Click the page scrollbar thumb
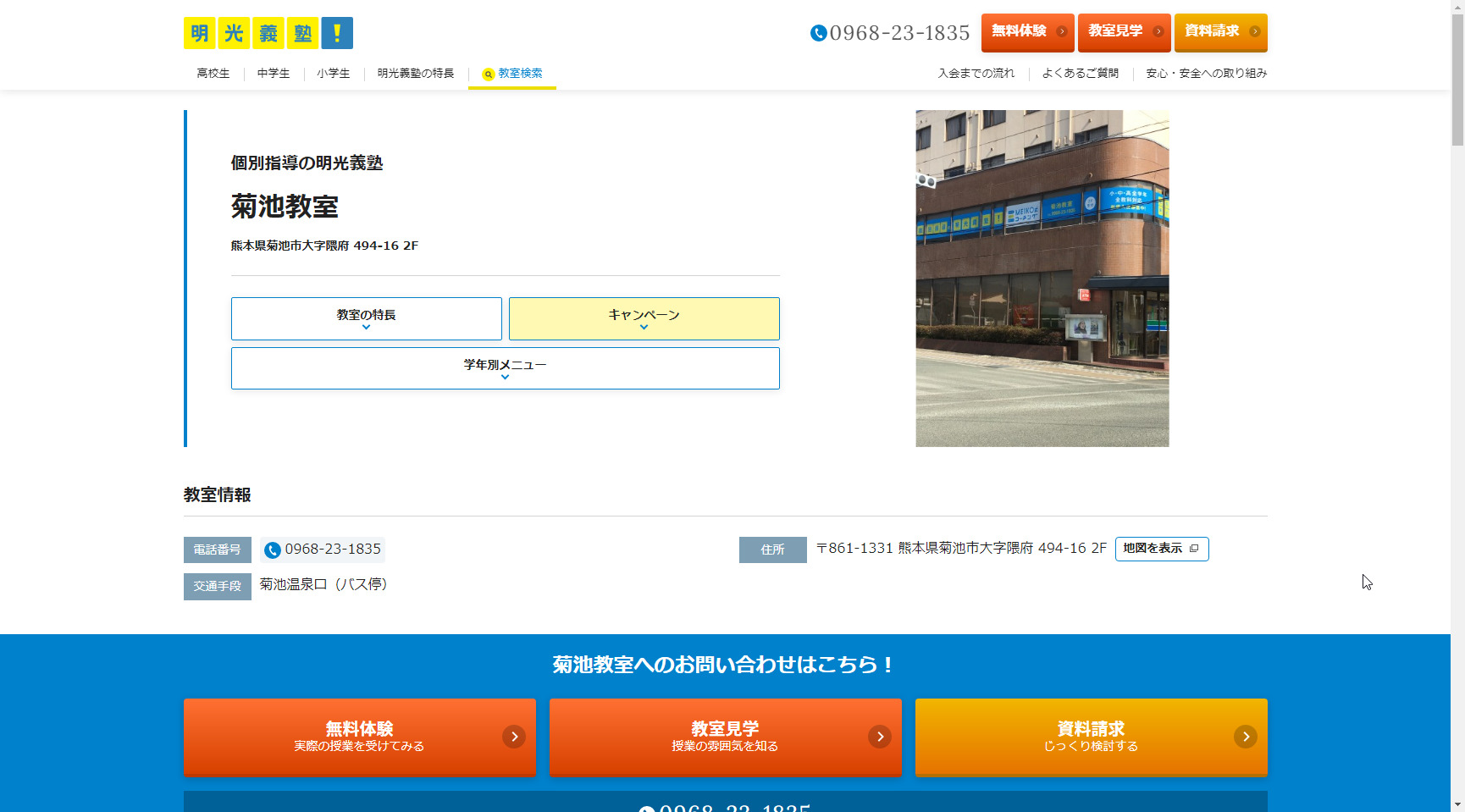This screenshot has width=1465, height=812. pos(1457,80)
